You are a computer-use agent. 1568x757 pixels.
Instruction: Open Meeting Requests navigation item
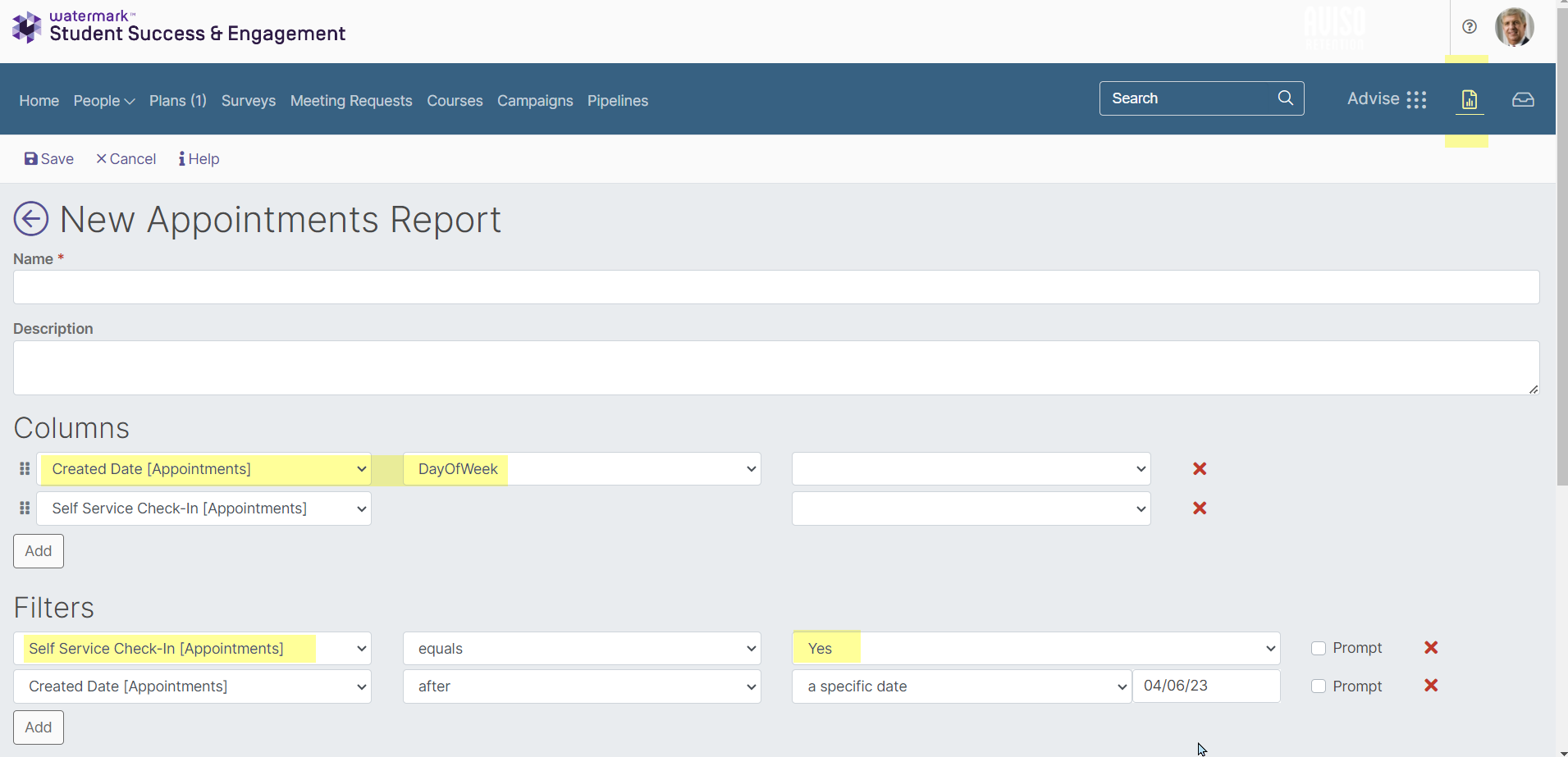[x=351, y=101]
